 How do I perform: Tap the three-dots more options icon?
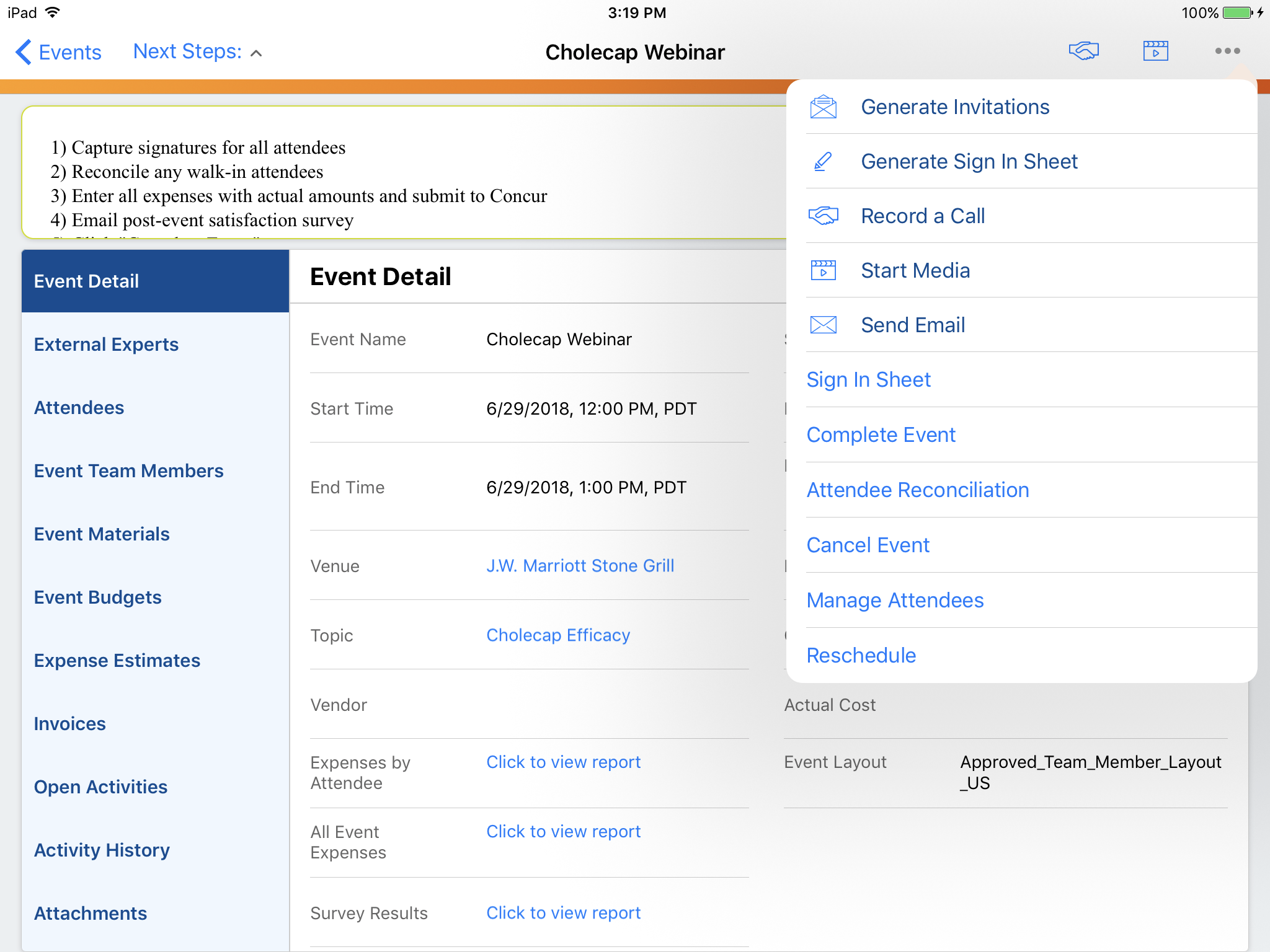[1227, 51]
